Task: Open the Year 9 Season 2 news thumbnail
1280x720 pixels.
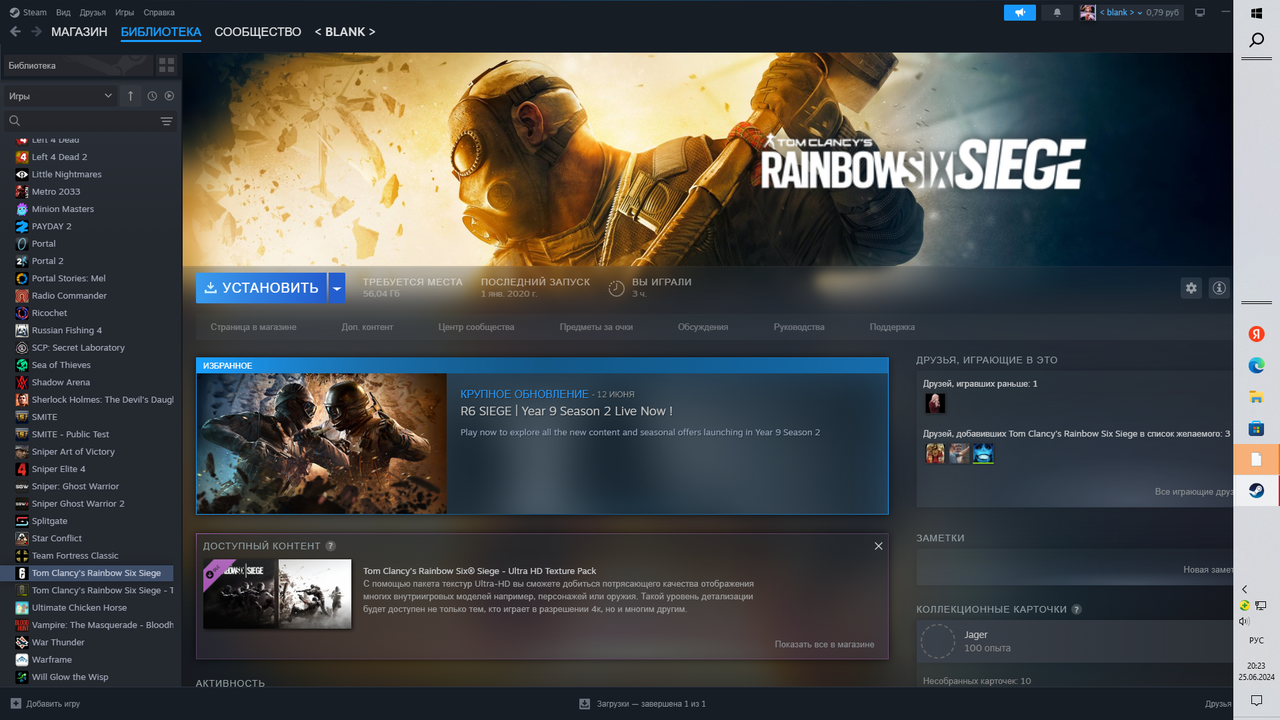Action: [x=322, y=443]
